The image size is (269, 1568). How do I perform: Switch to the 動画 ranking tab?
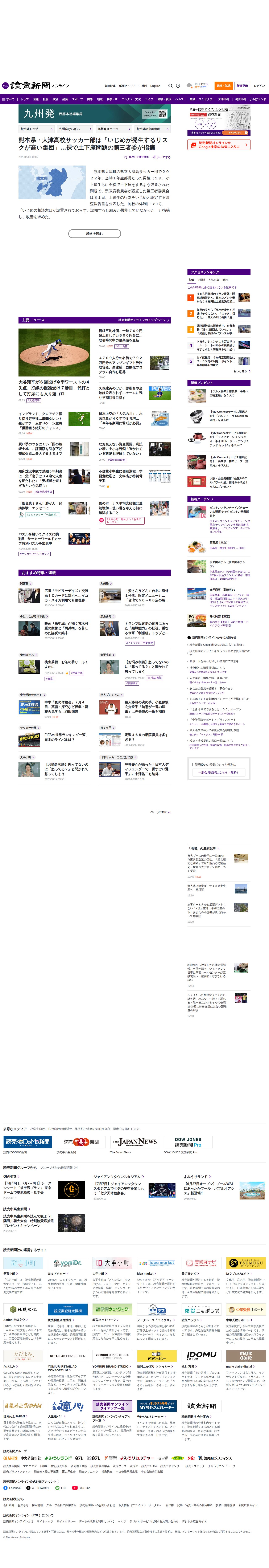point(225,280)
